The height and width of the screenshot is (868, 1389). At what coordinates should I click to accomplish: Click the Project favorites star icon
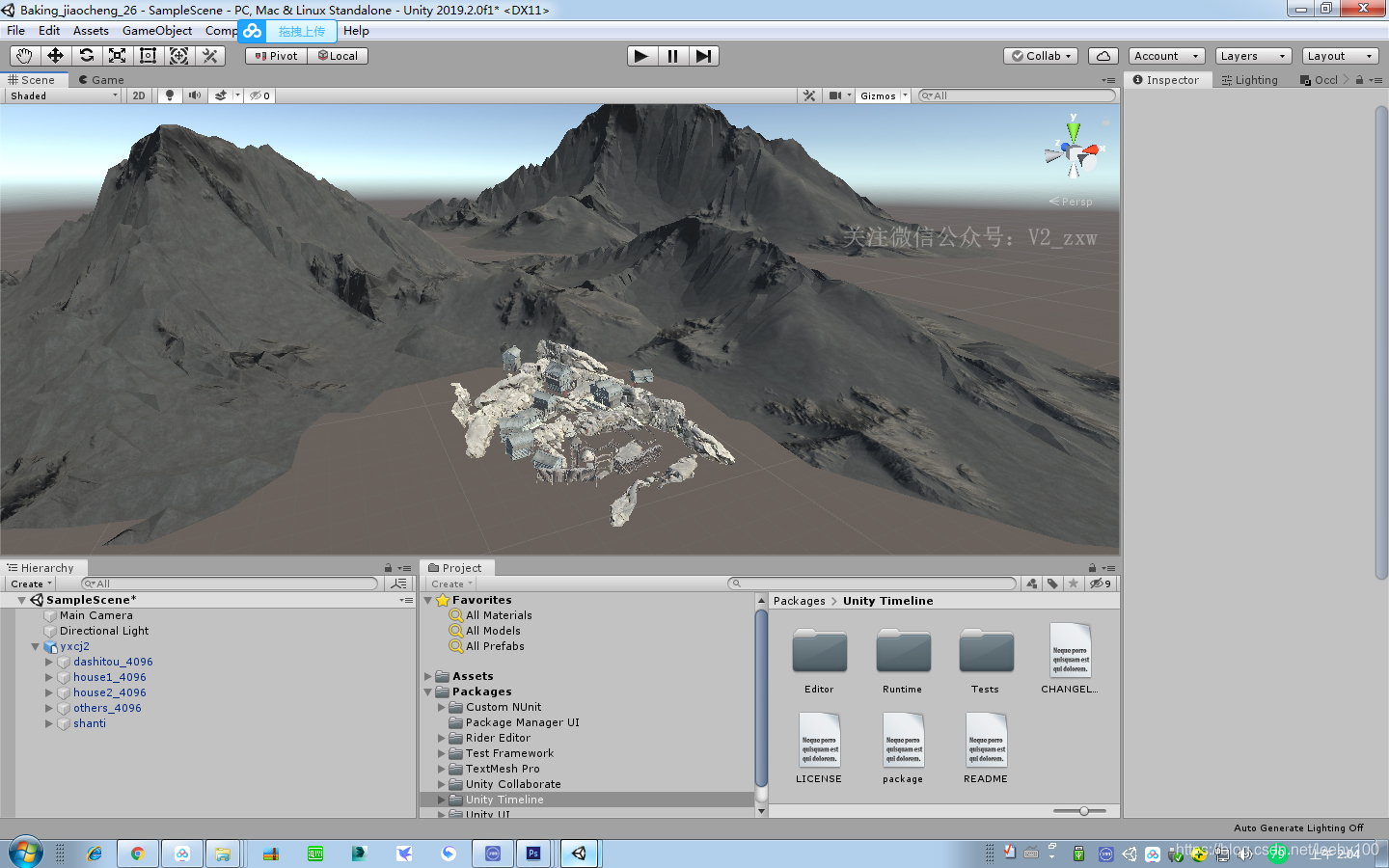tap(1073, 583)
